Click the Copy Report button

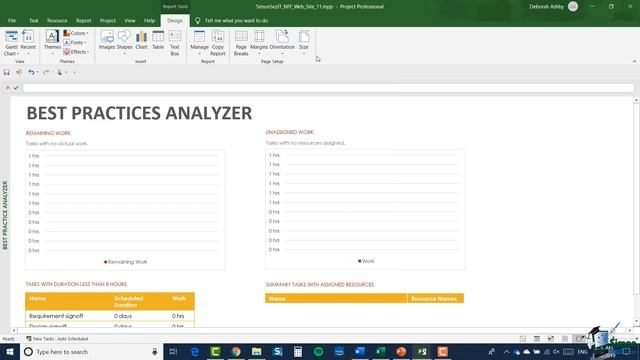[x=218, y=43]
